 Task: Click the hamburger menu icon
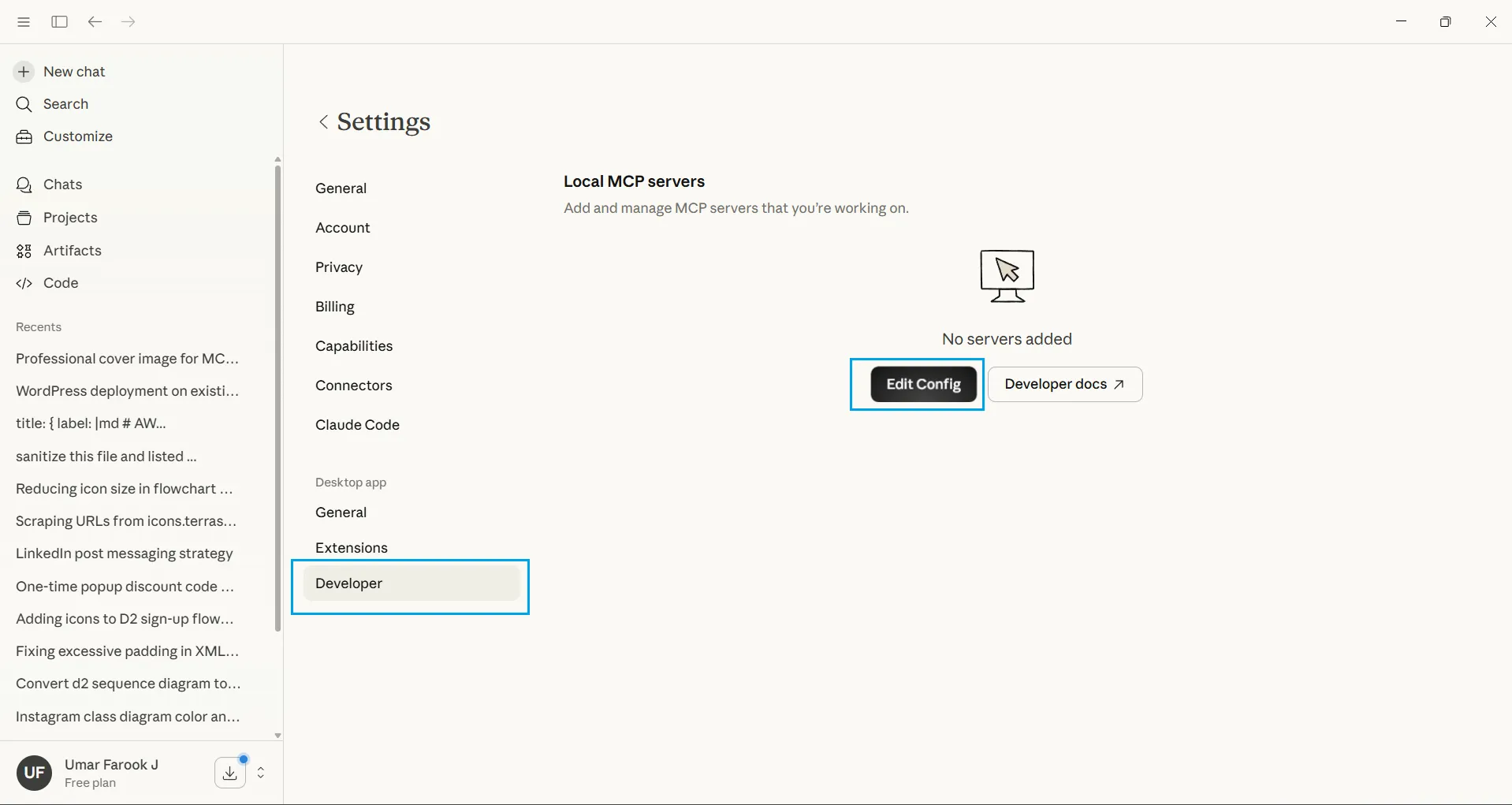(x=23, y=21)
